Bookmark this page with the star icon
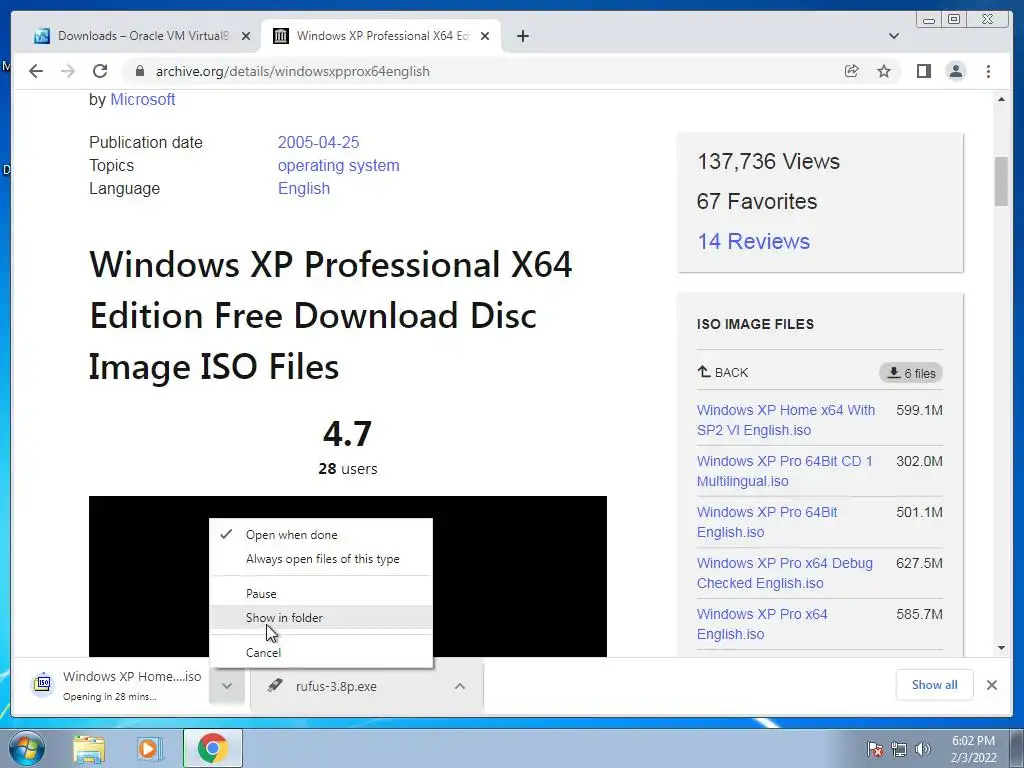 [x=884, y=71]
